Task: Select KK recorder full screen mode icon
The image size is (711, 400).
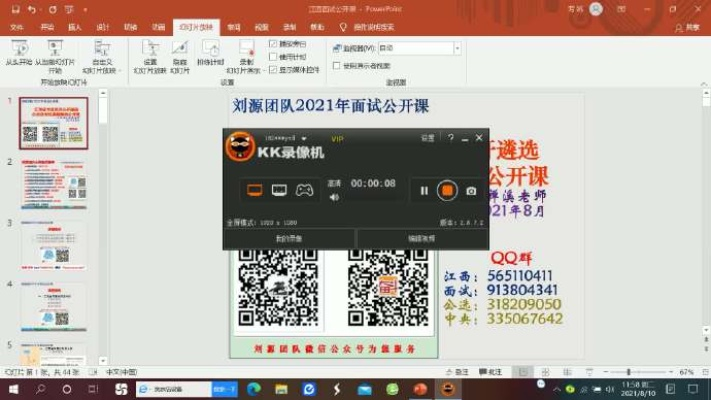Action: tap(255, 190)
